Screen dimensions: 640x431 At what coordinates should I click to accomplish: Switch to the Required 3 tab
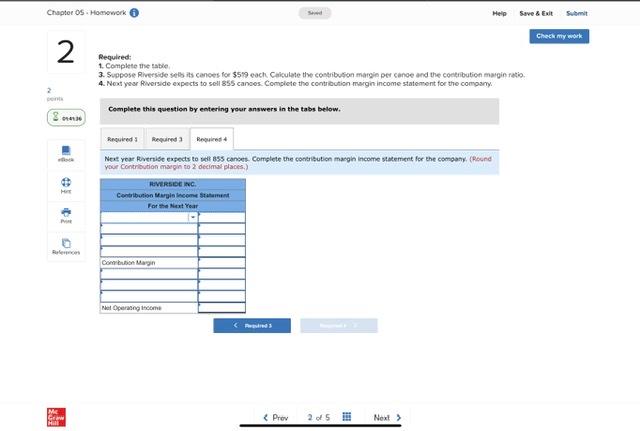click(x=167, y=139)
